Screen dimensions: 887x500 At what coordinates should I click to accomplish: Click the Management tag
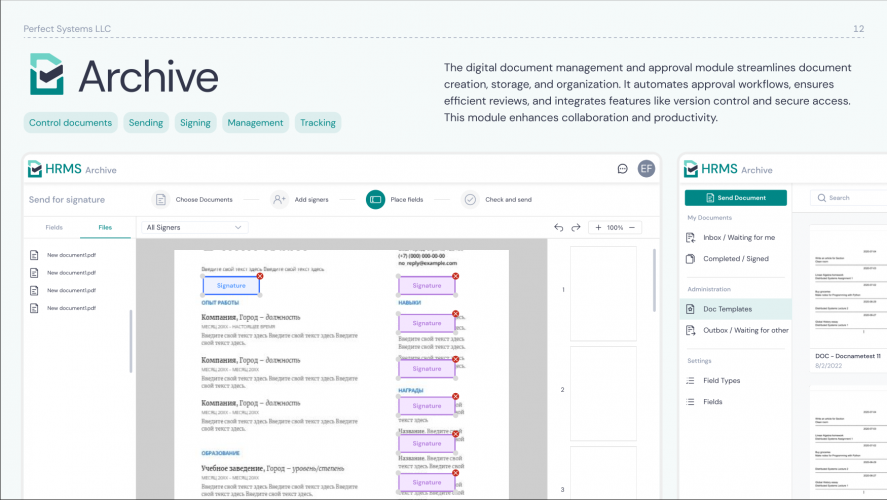[x=255, y=123]
